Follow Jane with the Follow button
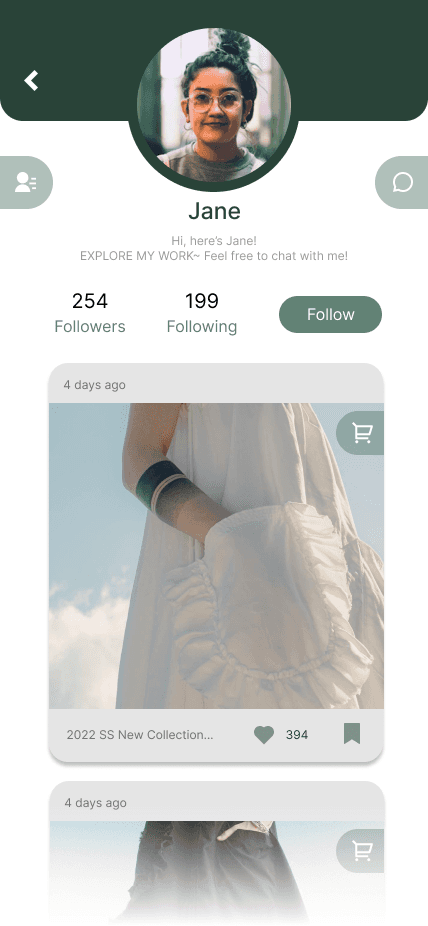Screen dimensions: 428x926 [x=331, y=315]
